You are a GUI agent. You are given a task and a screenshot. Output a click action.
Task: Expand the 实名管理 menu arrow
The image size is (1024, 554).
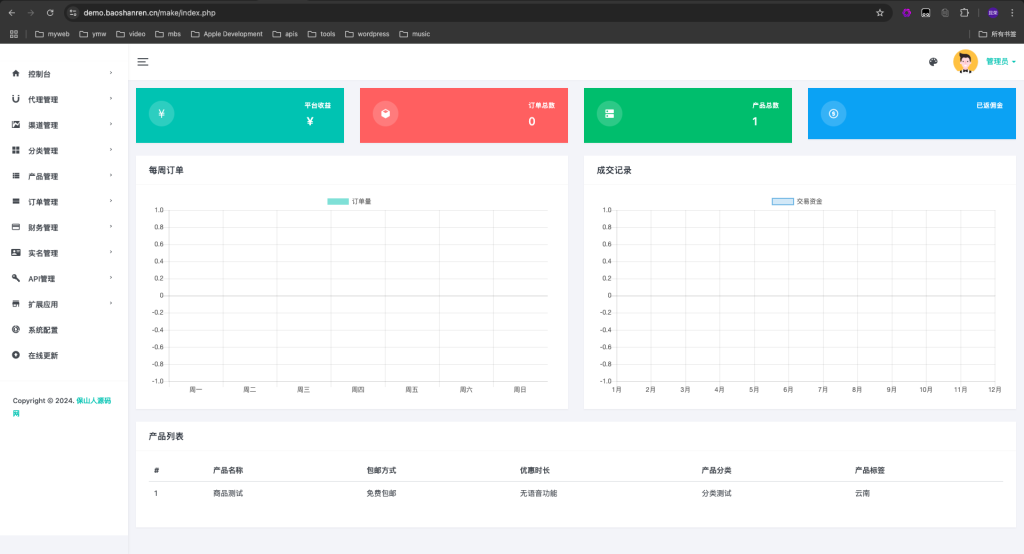tap(111, 252)
